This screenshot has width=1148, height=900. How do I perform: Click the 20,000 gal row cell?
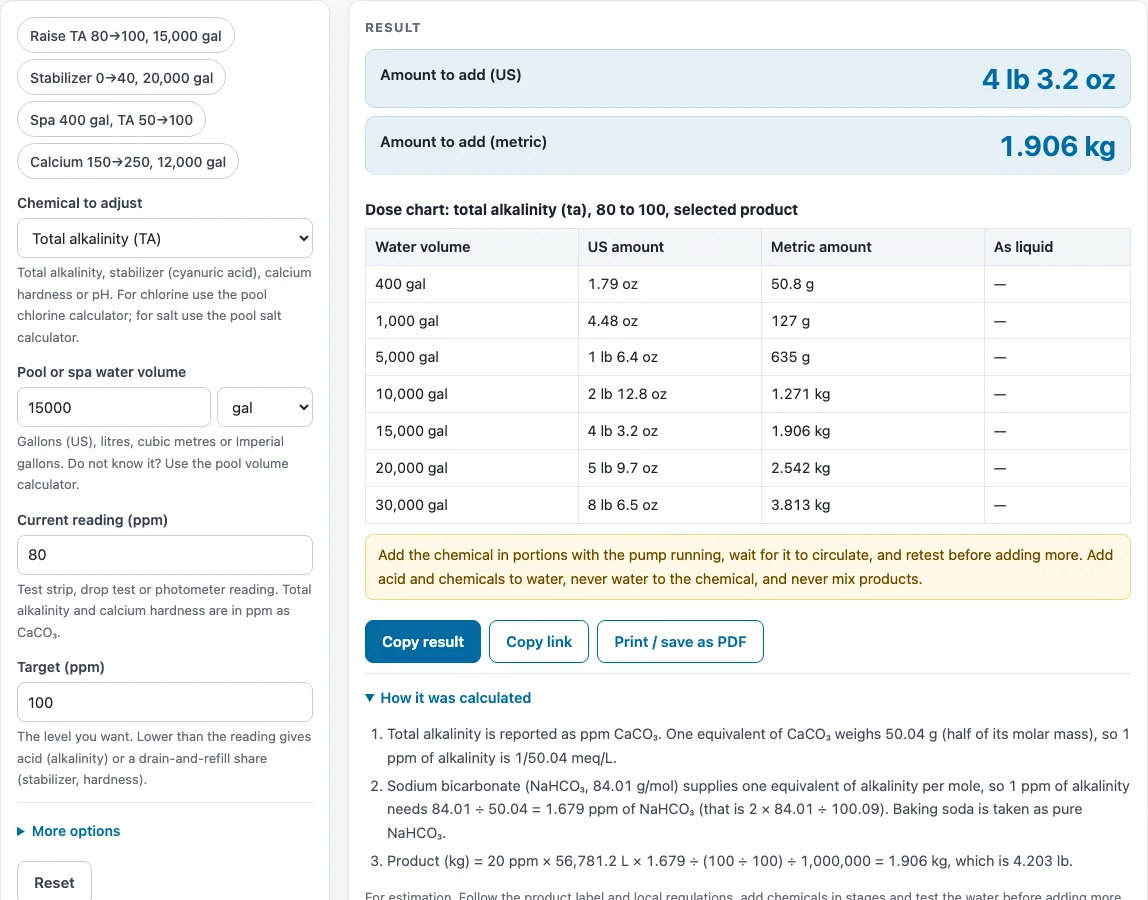472,468
